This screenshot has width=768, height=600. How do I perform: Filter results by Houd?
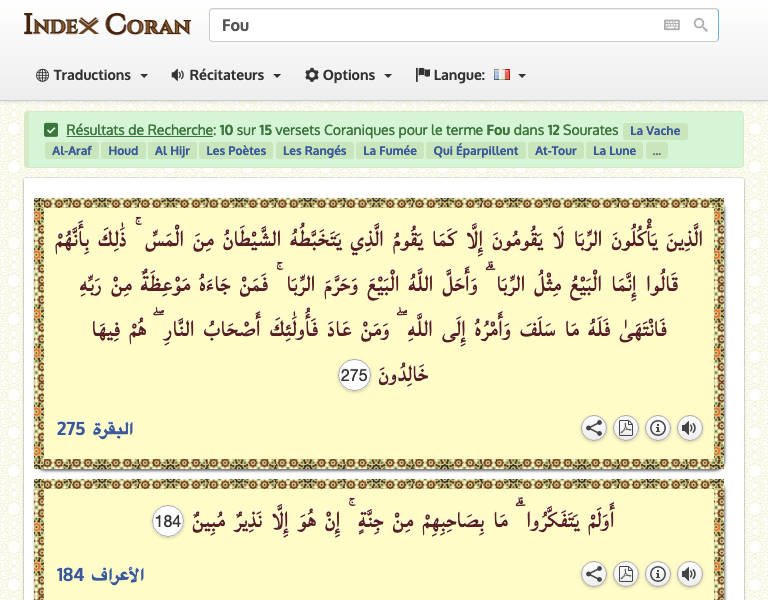pos(123,151)
